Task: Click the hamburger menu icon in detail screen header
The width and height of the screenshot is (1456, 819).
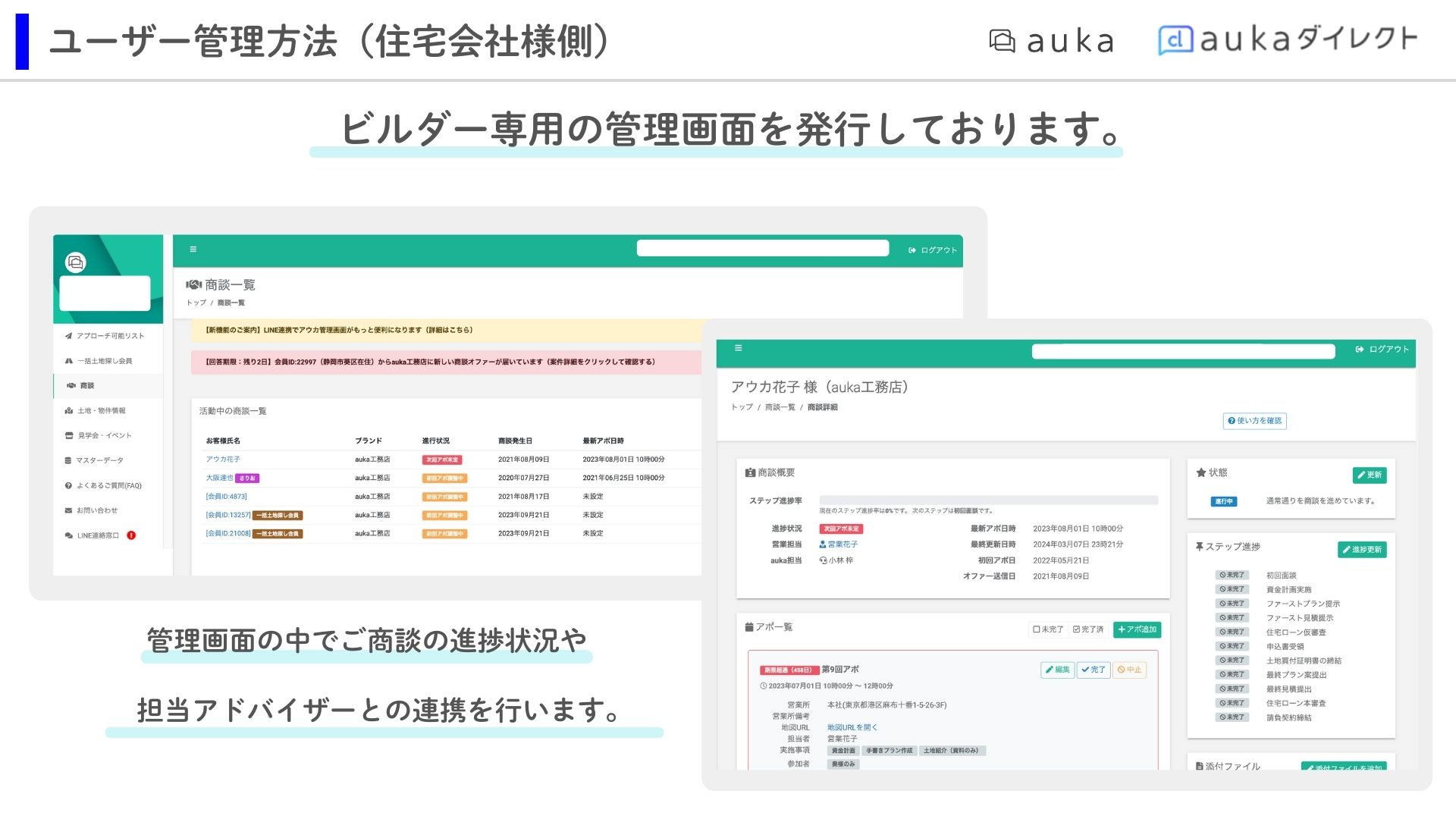Action: click(x=738, y=348)
